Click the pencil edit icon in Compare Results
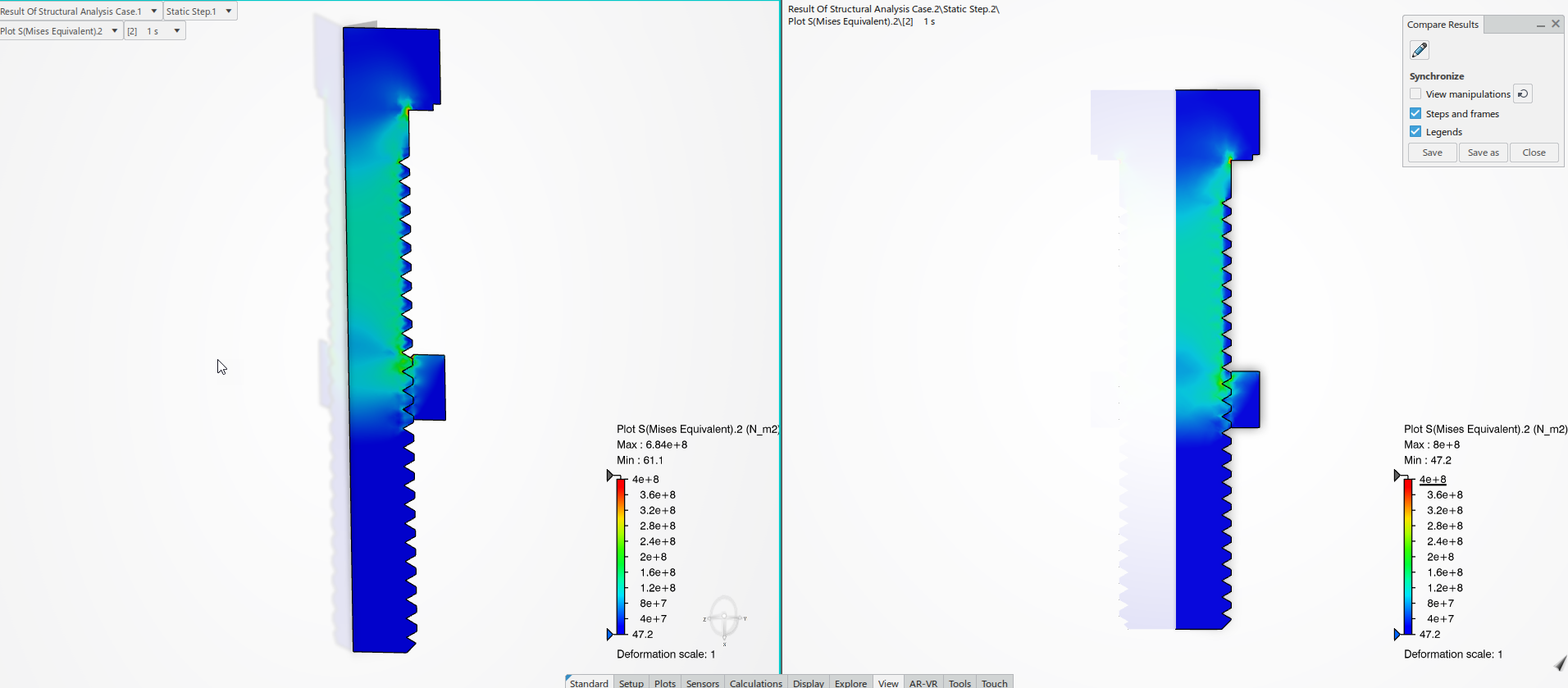Image resolution: width=1568 pixels, height=688 pixels. tap(1419, 51)
